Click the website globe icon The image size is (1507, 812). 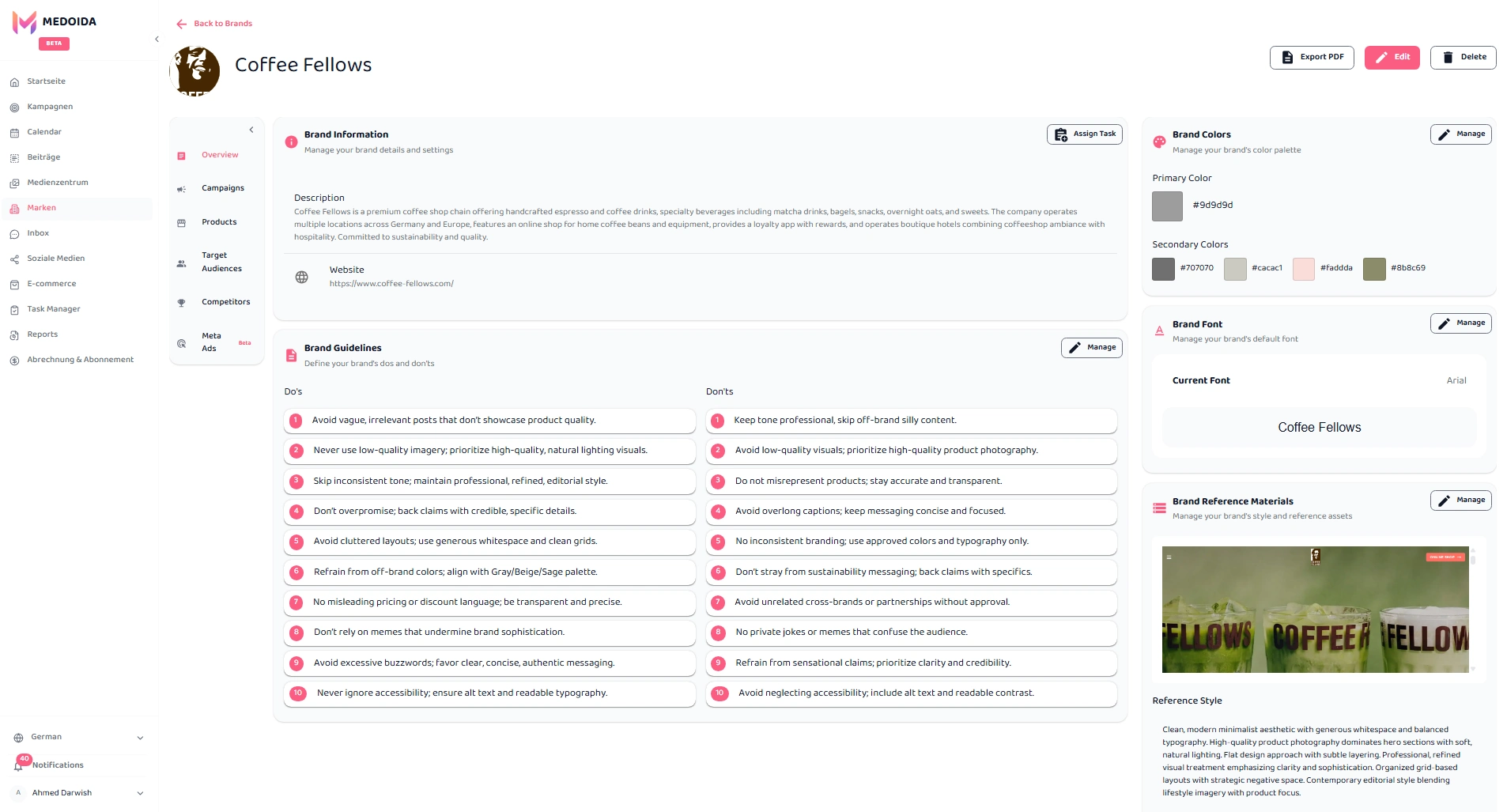(x=302, y=278)
